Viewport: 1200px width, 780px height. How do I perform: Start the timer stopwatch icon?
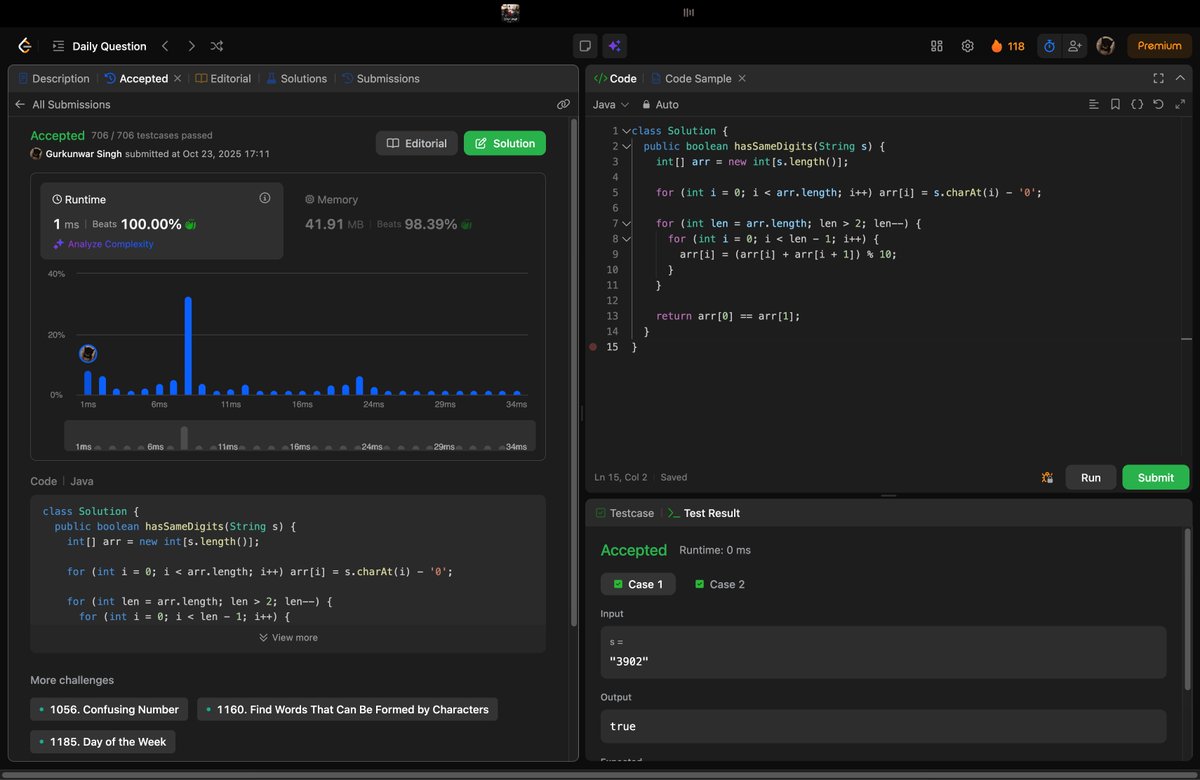[1049, 46]
